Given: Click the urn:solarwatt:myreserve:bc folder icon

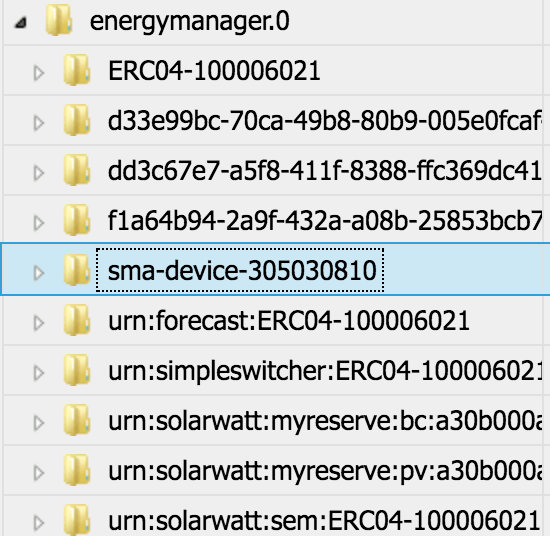Looking at the screenshot, I should coord(77,420).
